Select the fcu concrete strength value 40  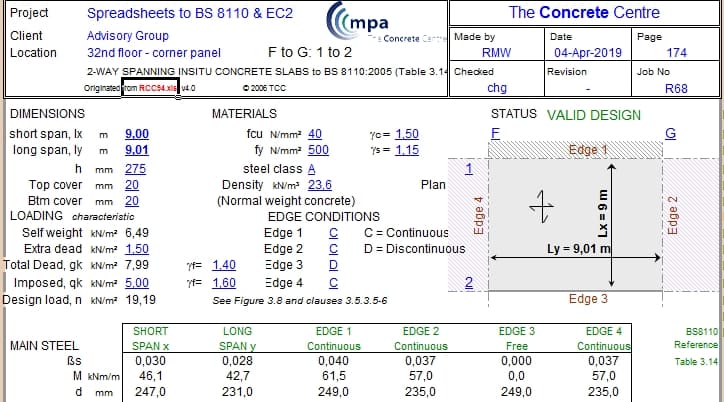(x=315, y=134)
